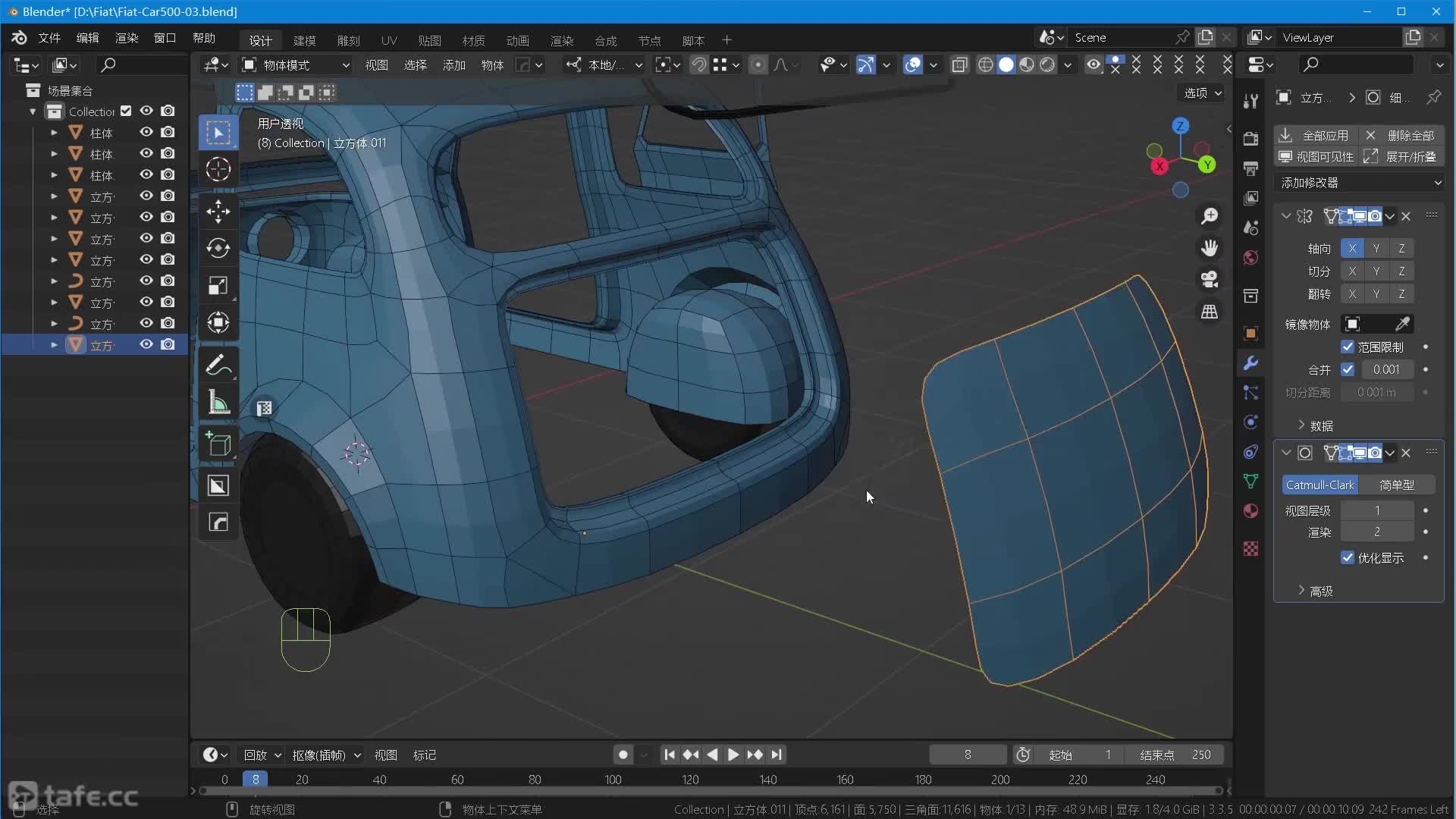Hide the Collection with its eye icon
The image size is (1456, 819).
coord(146,111)
